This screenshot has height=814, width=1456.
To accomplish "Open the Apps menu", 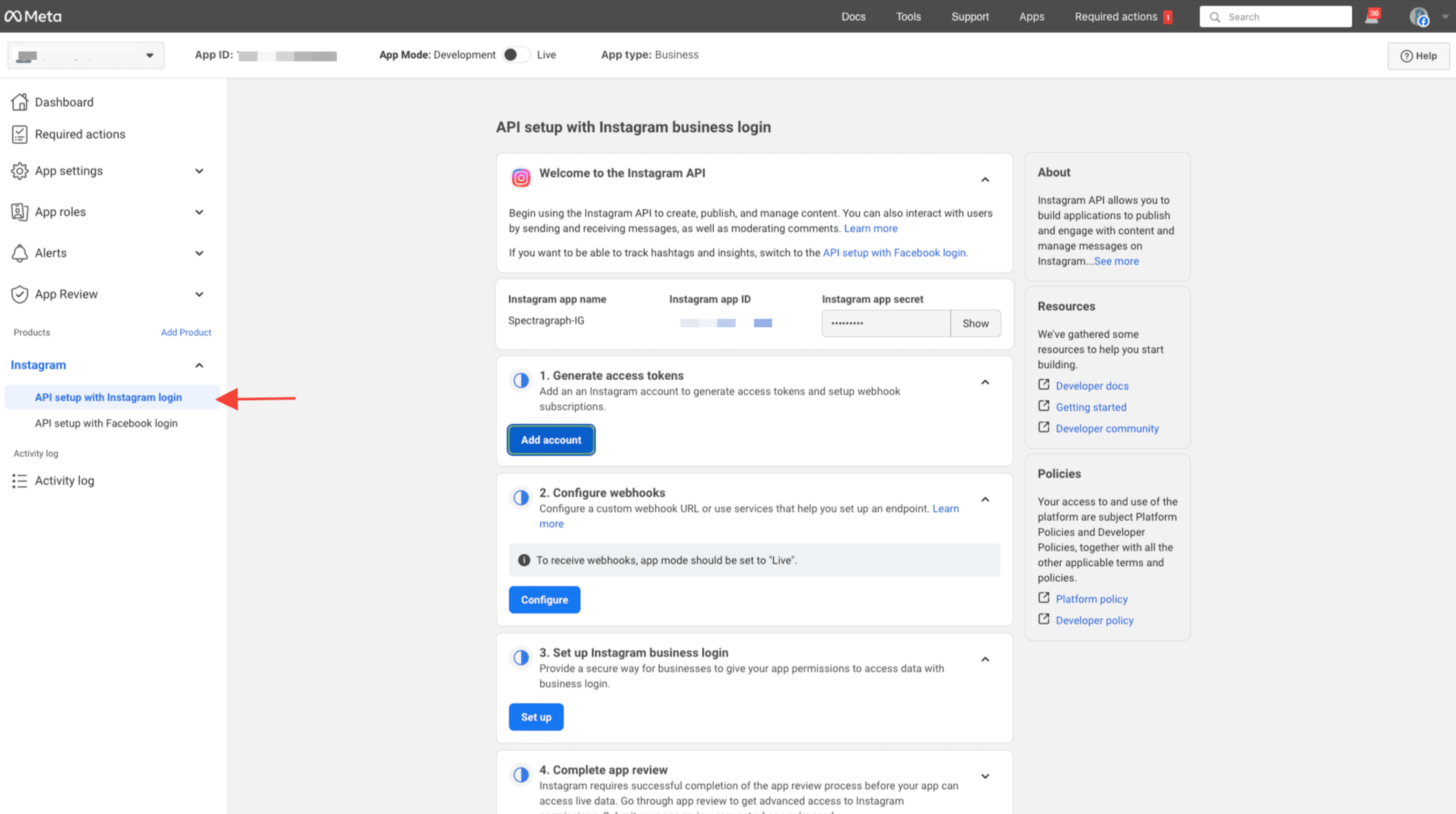I will [1031, 17].
